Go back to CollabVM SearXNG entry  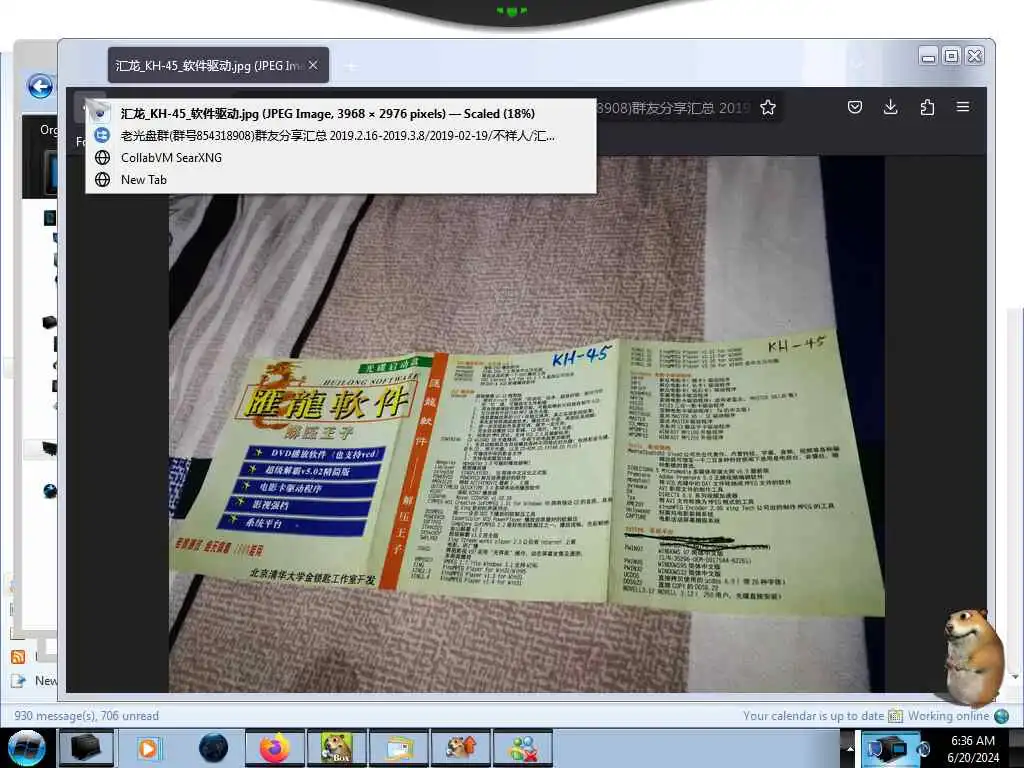[x=340, y=157]
